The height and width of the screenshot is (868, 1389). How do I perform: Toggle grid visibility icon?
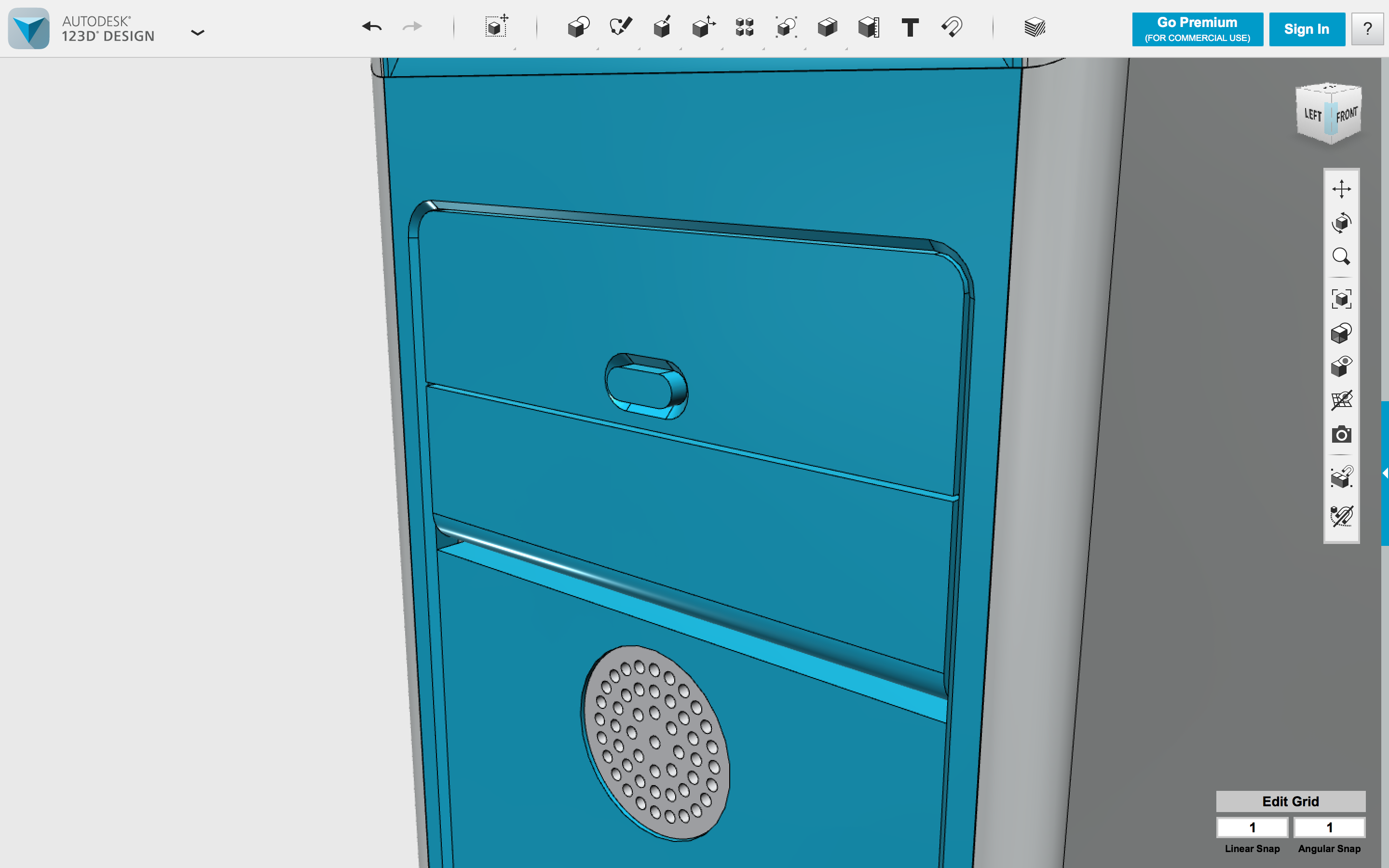coord(1341,400)
